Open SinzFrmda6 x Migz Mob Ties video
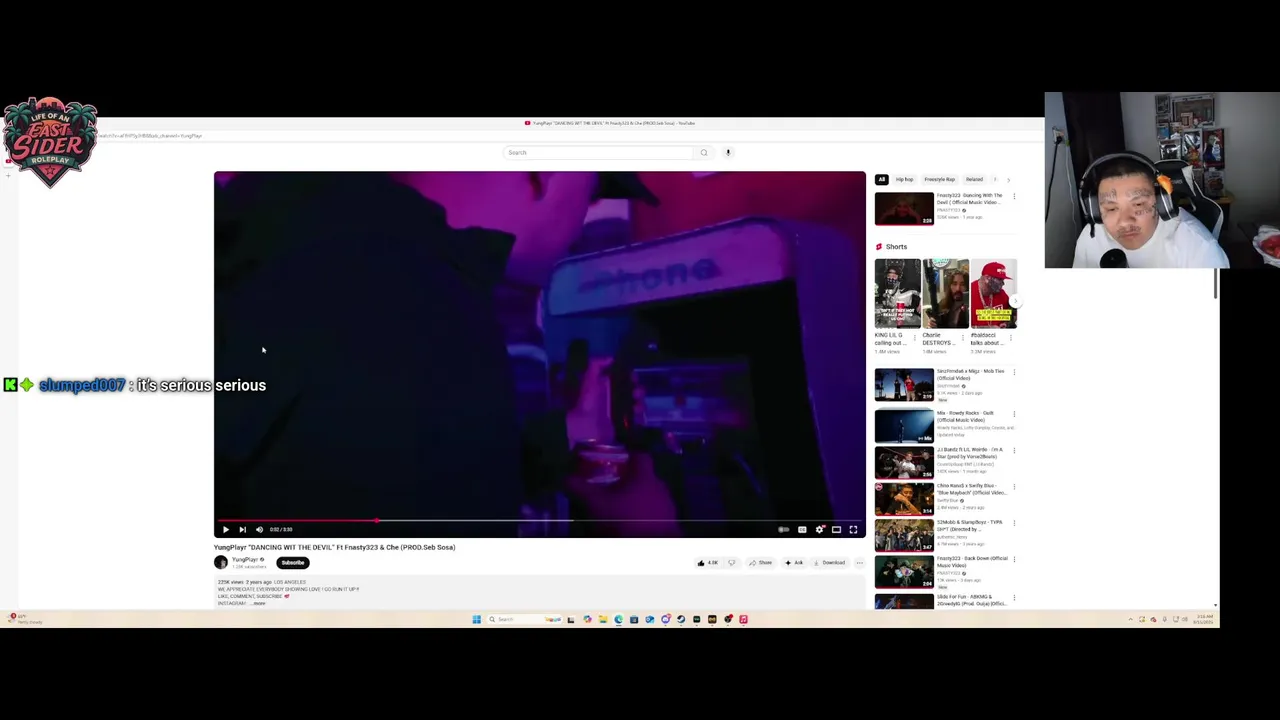 click(904, 385)
